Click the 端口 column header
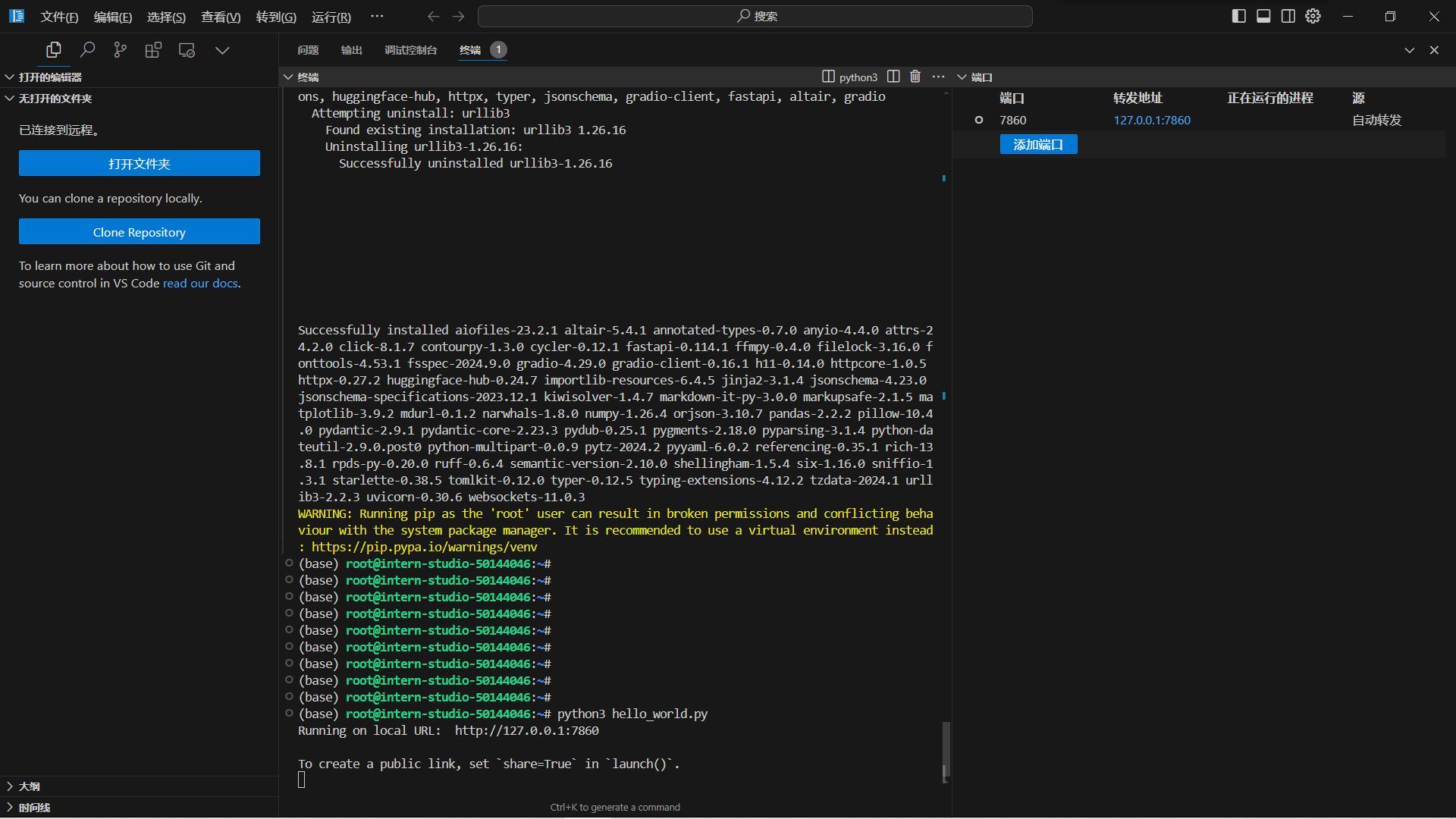The width and height of the screenshot is (1456, 819). coord(1012,98)
